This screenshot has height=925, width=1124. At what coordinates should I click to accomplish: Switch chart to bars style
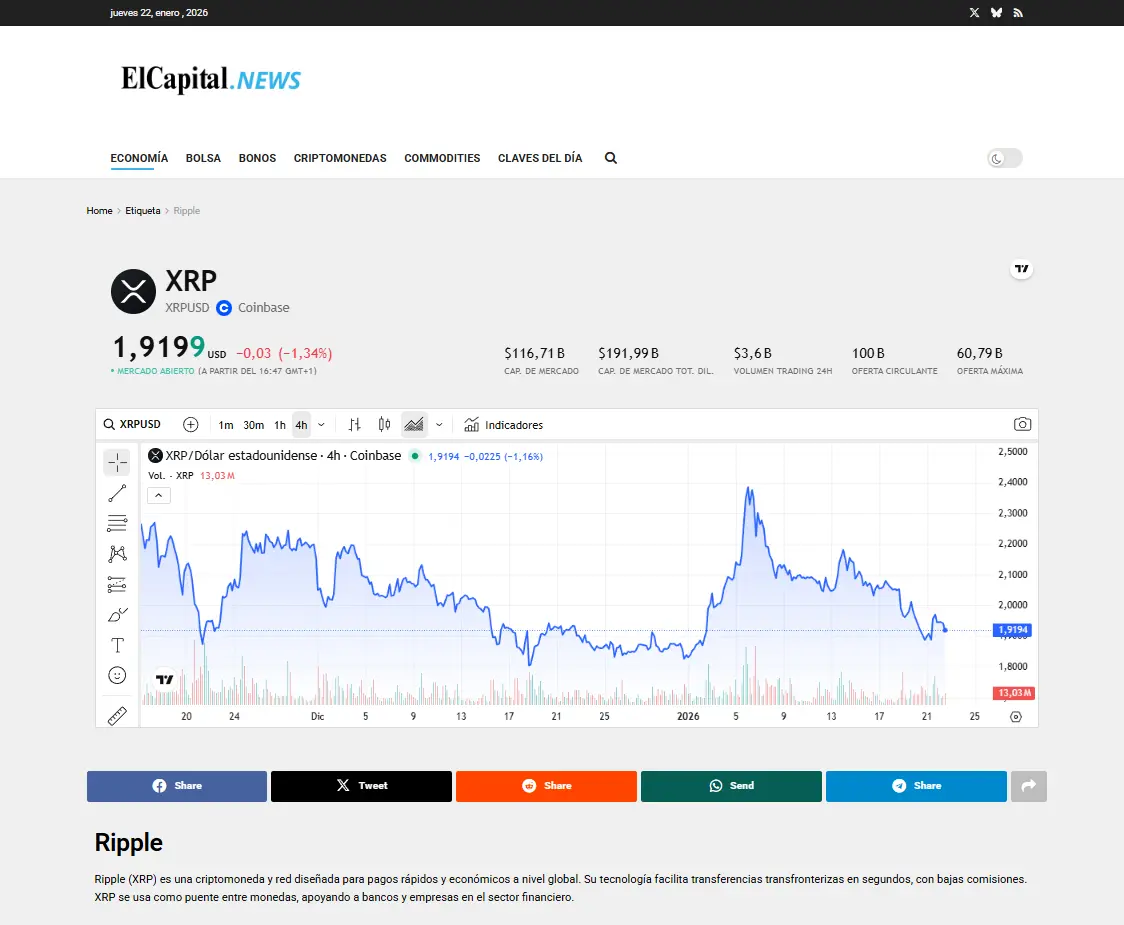click(x=354, y=425)
